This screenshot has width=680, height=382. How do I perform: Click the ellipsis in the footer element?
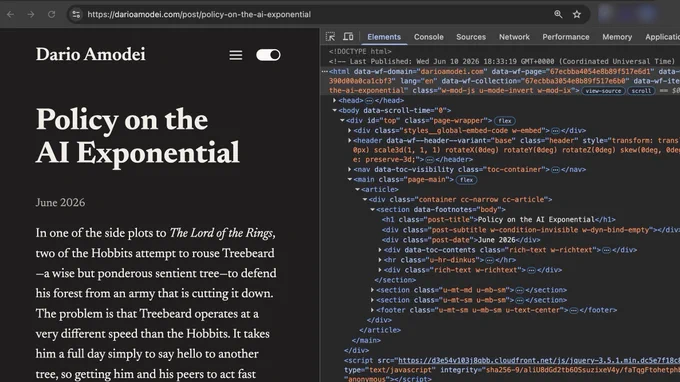tap(573, 310)
